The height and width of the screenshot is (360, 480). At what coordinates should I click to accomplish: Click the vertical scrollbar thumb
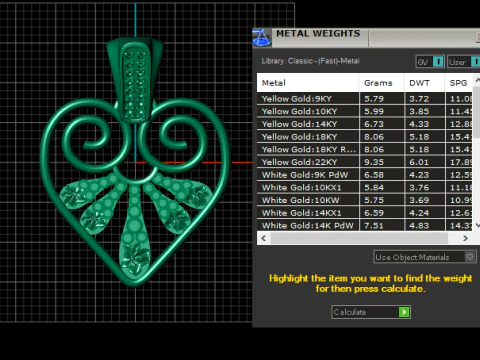tap(477, 111)
